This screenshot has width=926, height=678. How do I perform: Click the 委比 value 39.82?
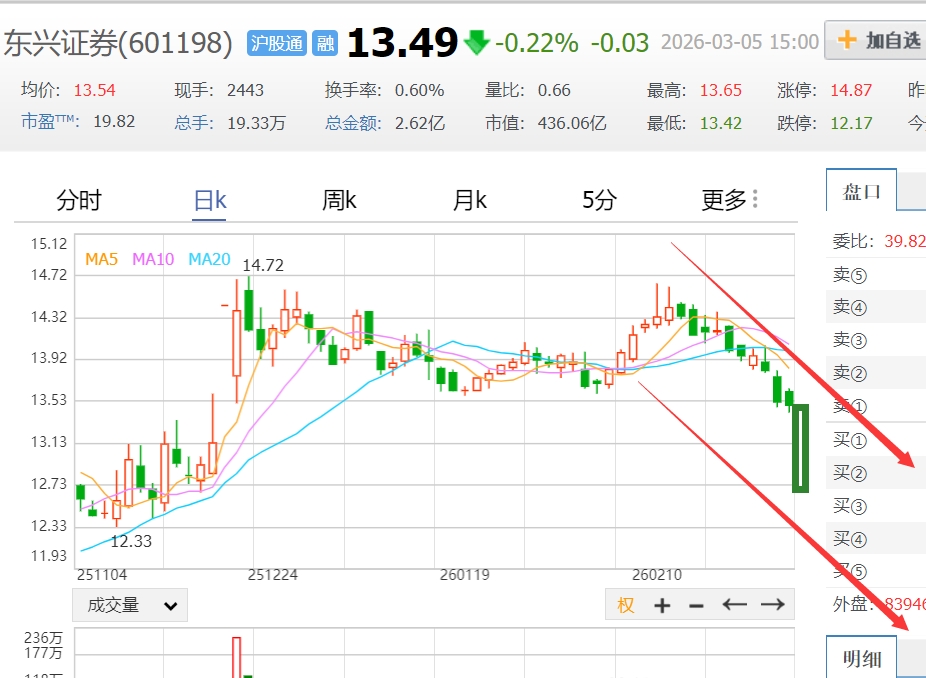[x=905, y=241]
